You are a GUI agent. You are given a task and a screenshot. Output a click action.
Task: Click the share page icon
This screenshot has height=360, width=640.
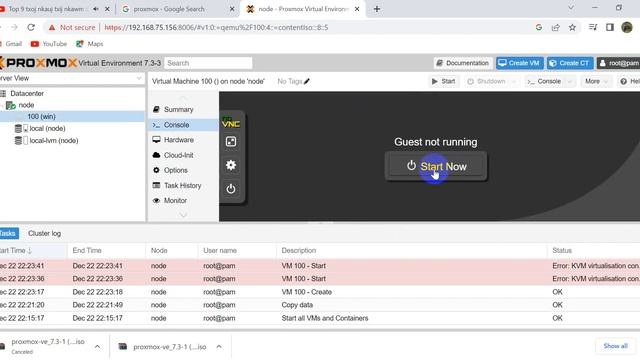556,27
